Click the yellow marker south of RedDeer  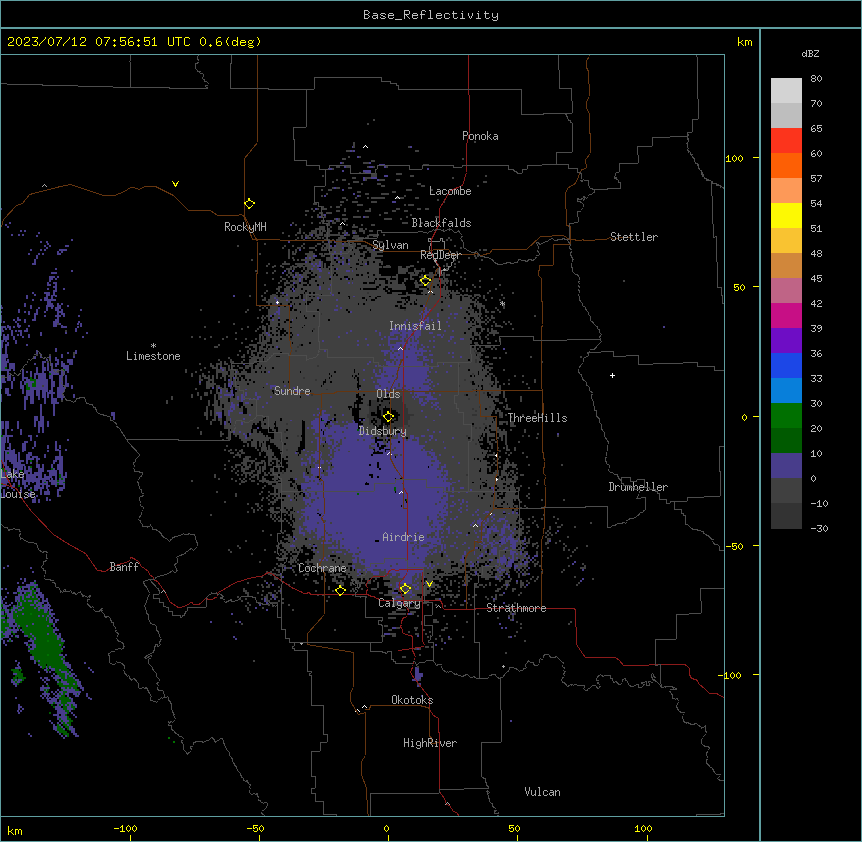(425, 280)
